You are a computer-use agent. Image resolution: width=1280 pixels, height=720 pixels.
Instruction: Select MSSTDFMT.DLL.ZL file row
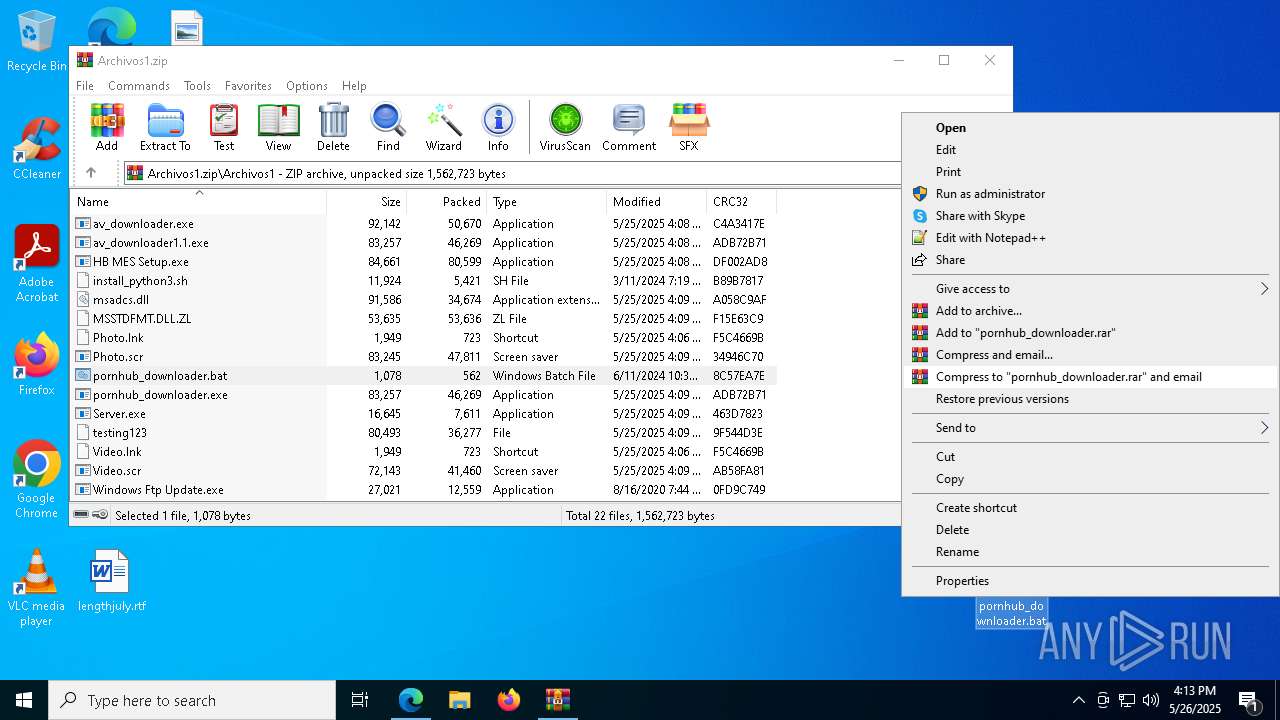pyautogui.click(x=425, y=319)
